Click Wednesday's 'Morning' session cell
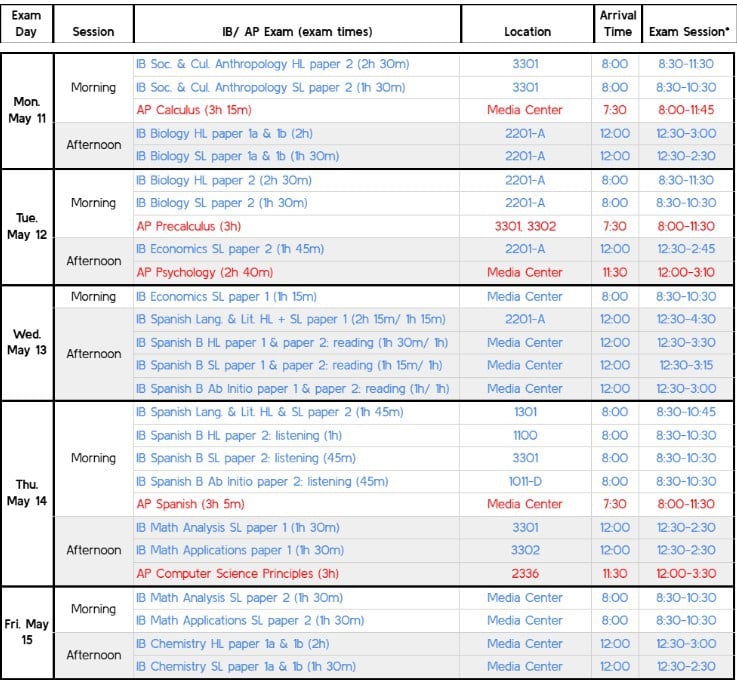This screenshot has width=737, height=682. coord(94,297)
